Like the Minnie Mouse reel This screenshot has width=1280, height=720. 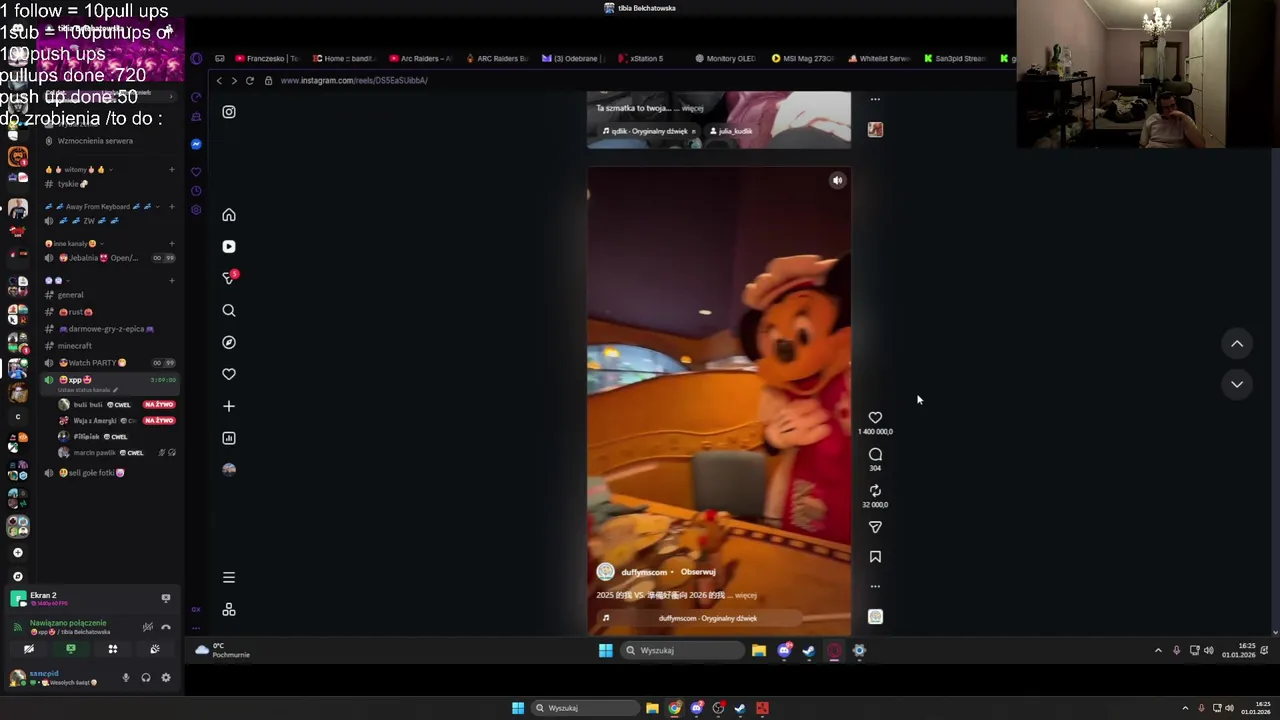(875, 418)
